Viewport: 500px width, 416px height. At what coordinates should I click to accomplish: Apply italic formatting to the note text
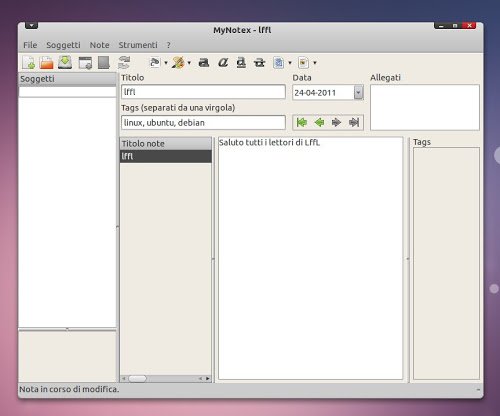223,62
